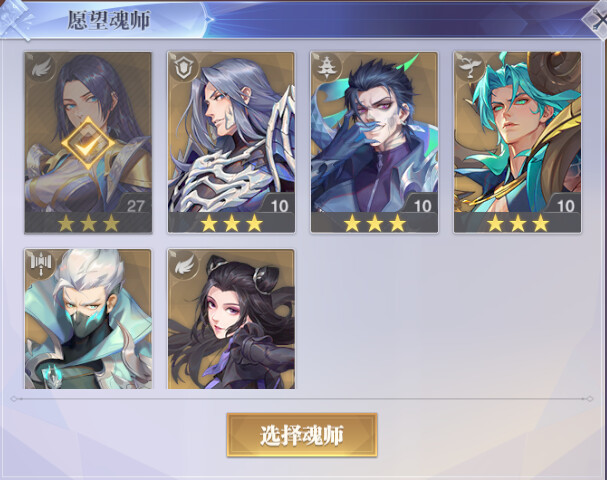Click the wing class icon on first card

pyautogui.click(x=41, y=69)
